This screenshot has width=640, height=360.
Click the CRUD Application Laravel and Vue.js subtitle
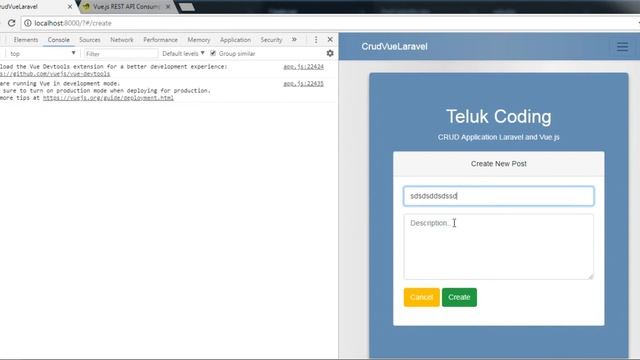[499, 137]
